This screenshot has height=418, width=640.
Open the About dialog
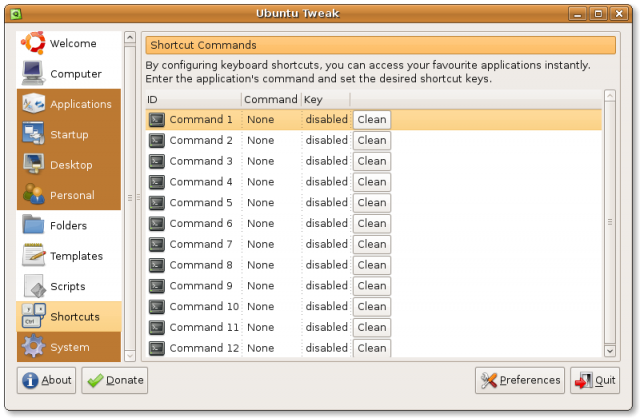[x=47, y=380]
